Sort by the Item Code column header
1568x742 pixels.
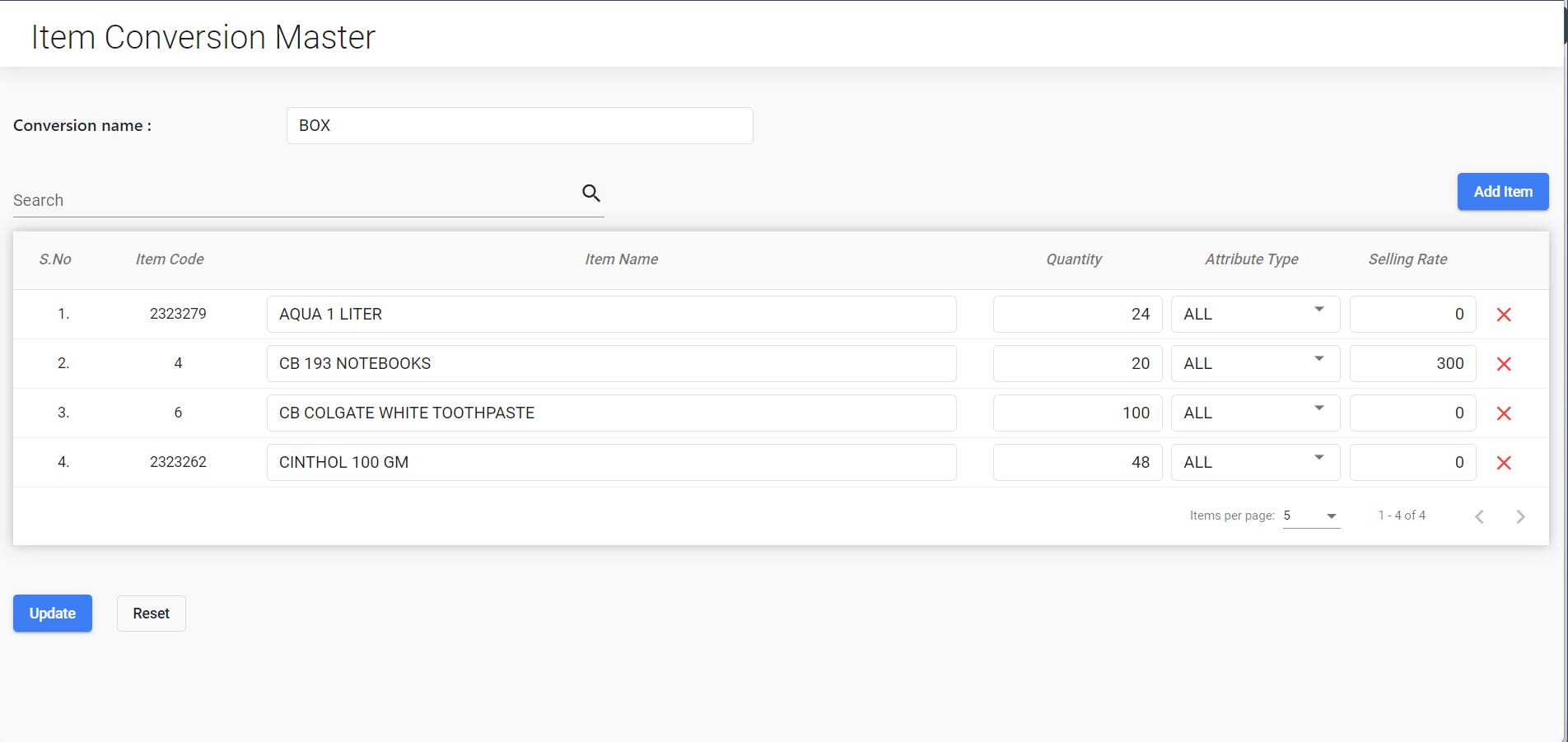(170, 259)
